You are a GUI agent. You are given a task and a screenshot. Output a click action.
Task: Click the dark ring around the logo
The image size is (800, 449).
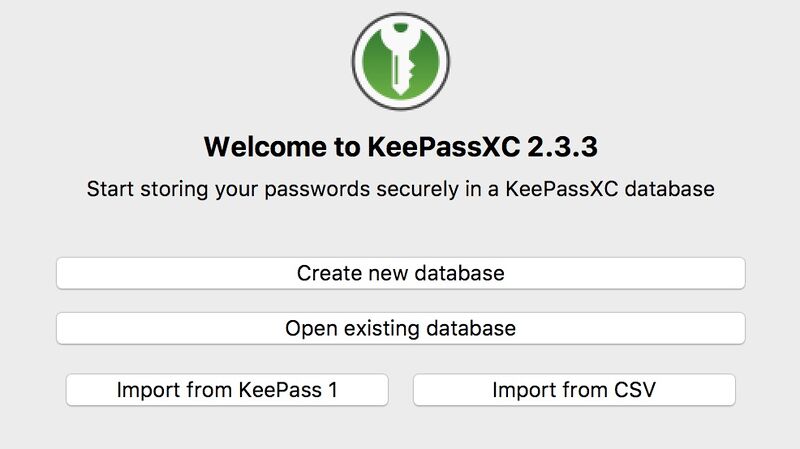pyautogui.click(x=354, y=61)
